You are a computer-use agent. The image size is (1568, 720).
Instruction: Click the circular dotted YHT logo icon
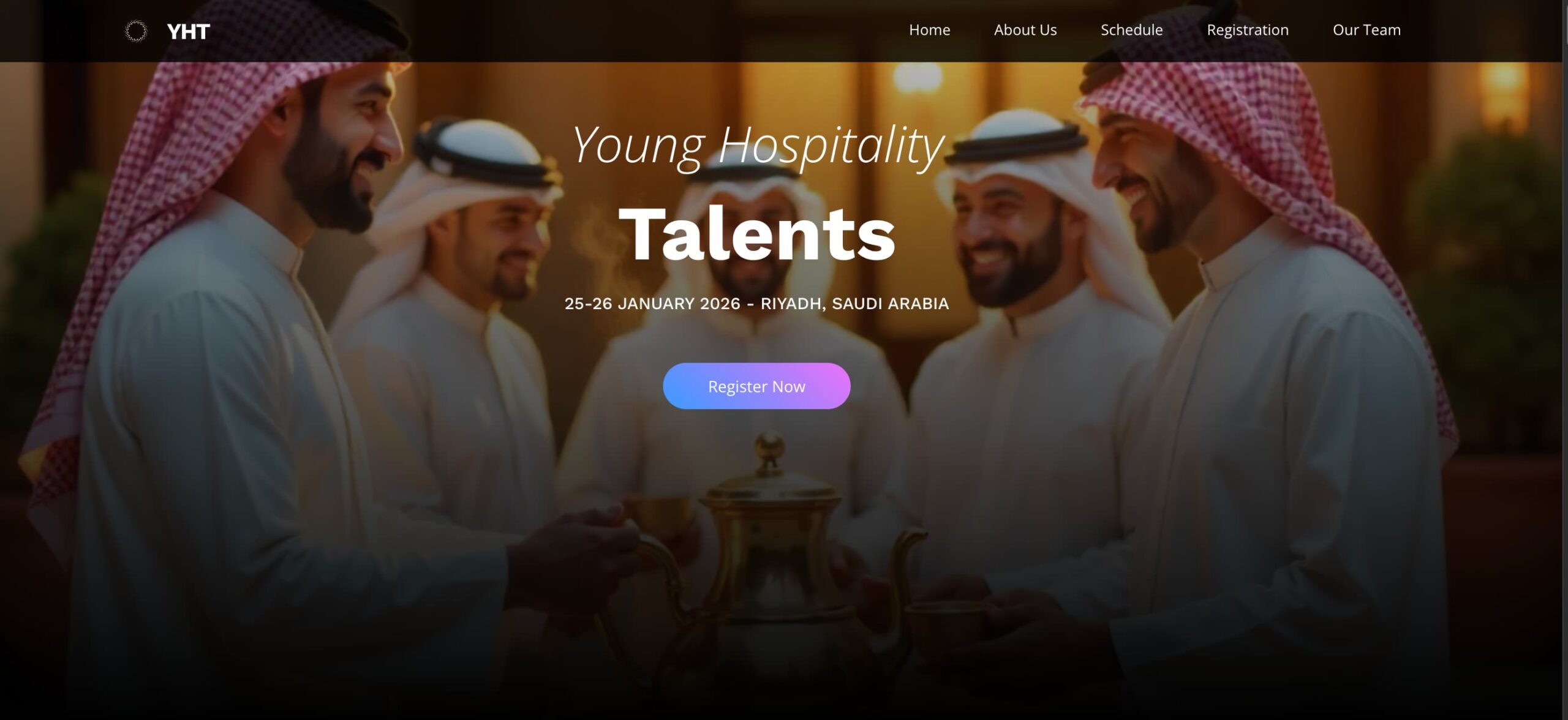point(136,31)
